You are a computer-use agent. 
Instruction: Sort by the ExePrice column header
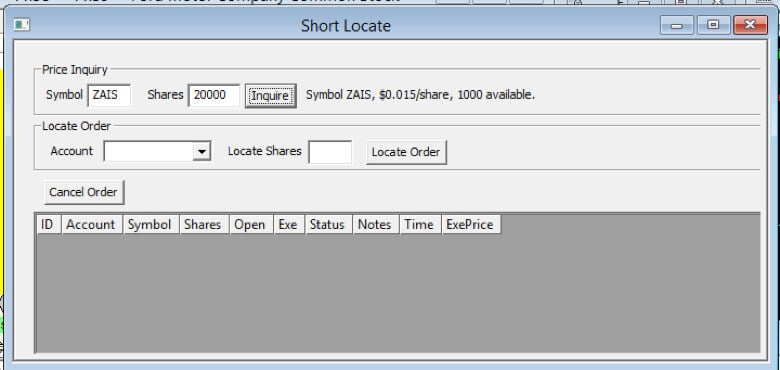coord(471,225)
